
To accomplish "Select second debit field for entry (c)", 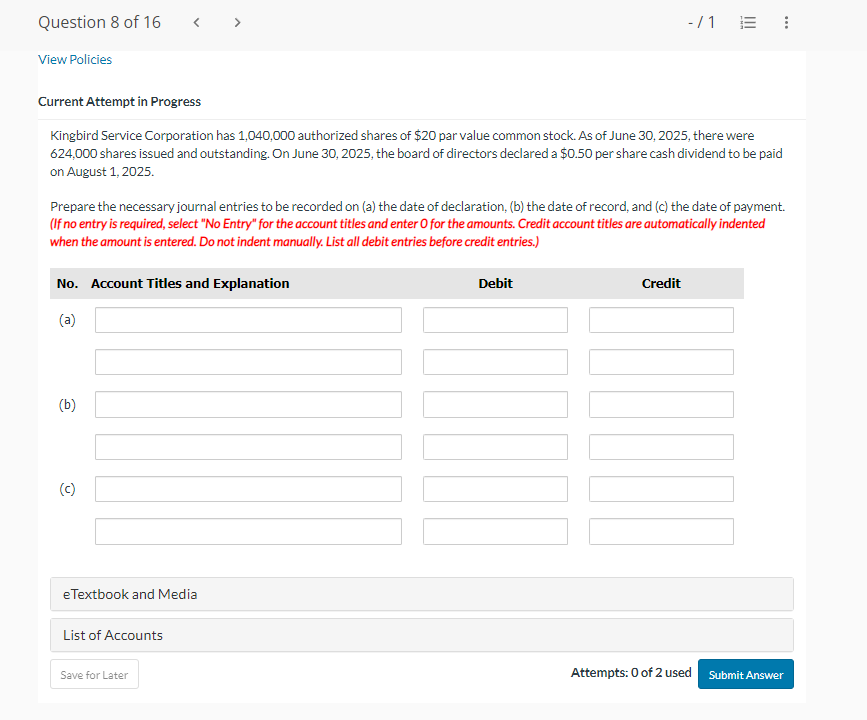I will [495, 531].
